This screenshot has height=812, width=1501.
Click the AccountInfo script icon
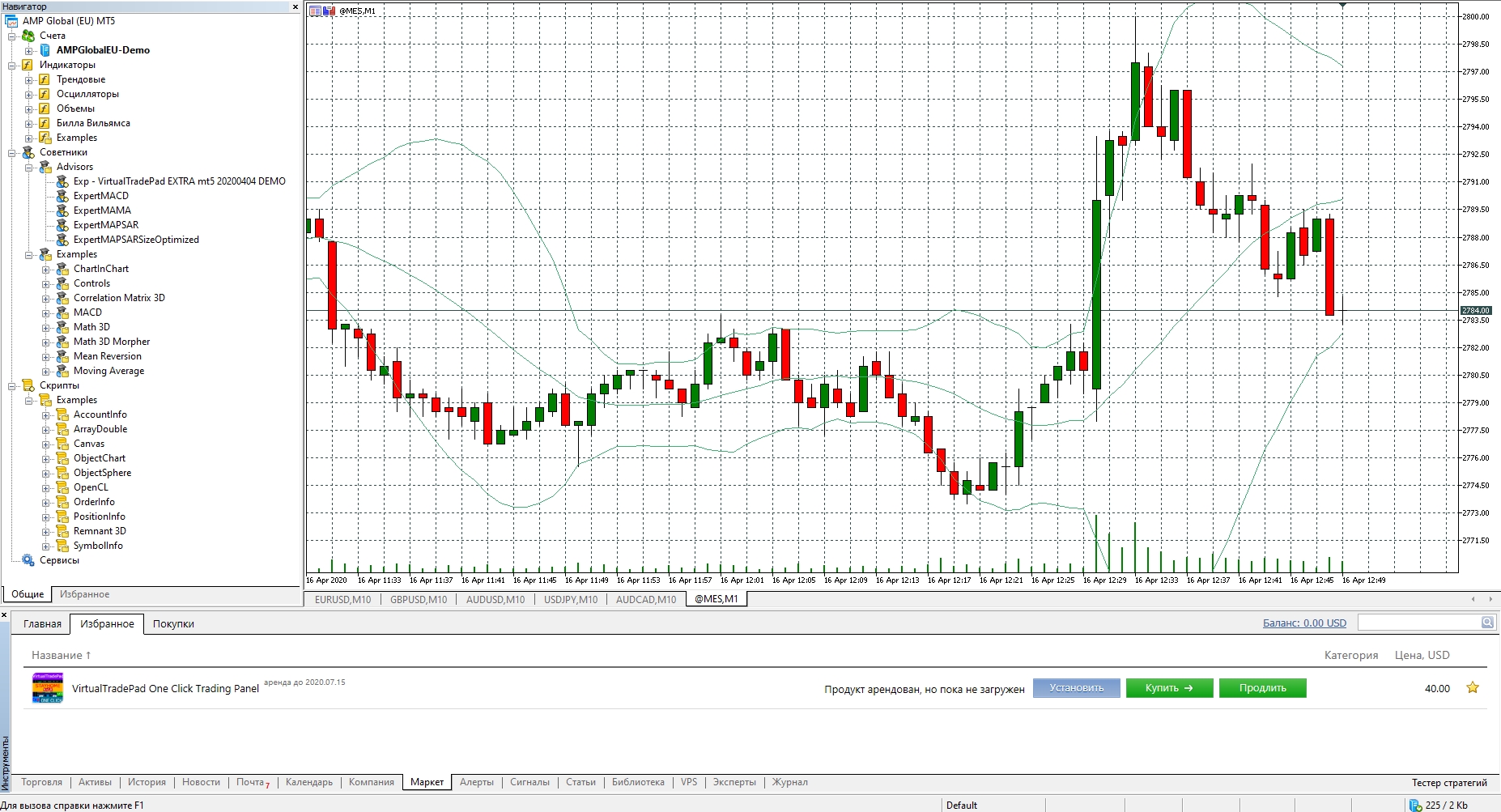(x=62, y=415)
